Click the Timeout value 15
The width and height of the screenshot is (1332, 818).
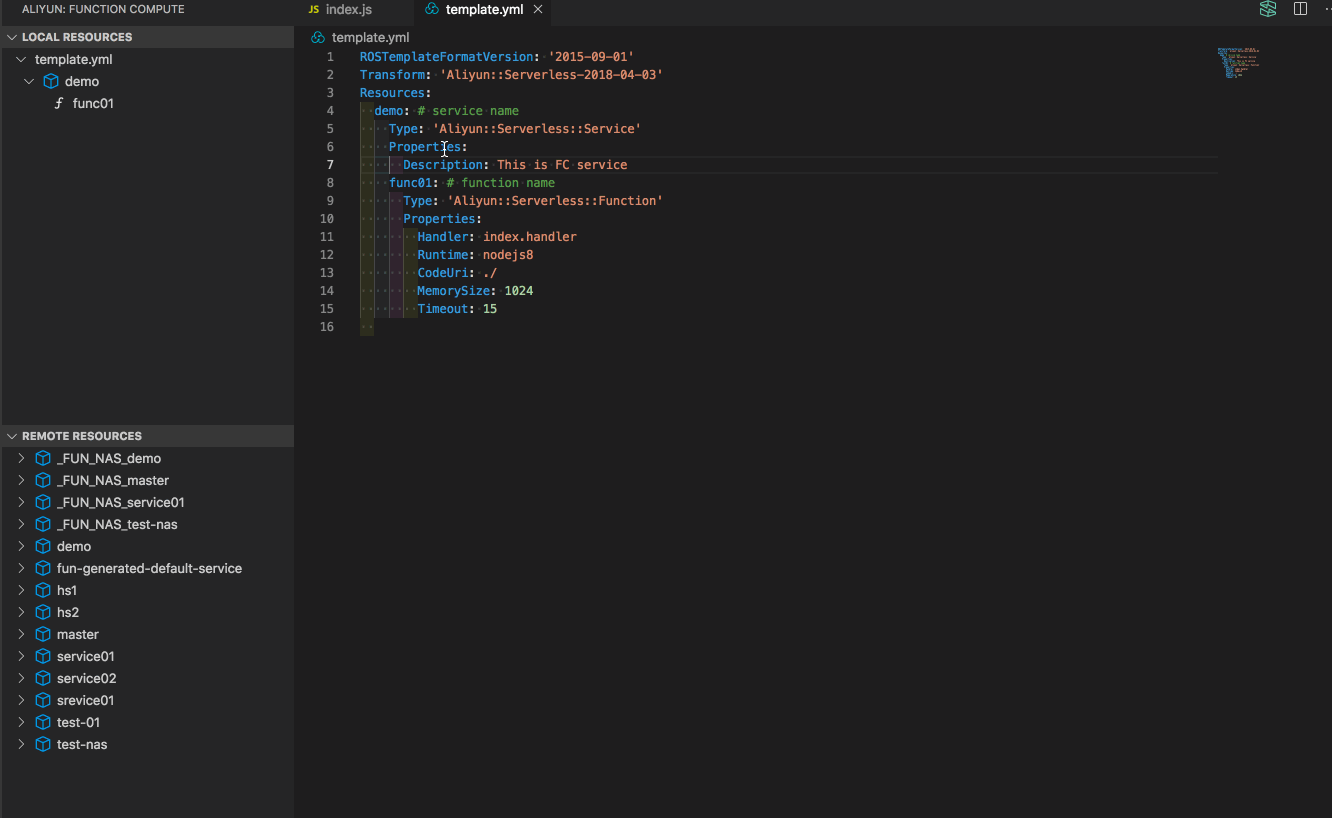[490, 309]
